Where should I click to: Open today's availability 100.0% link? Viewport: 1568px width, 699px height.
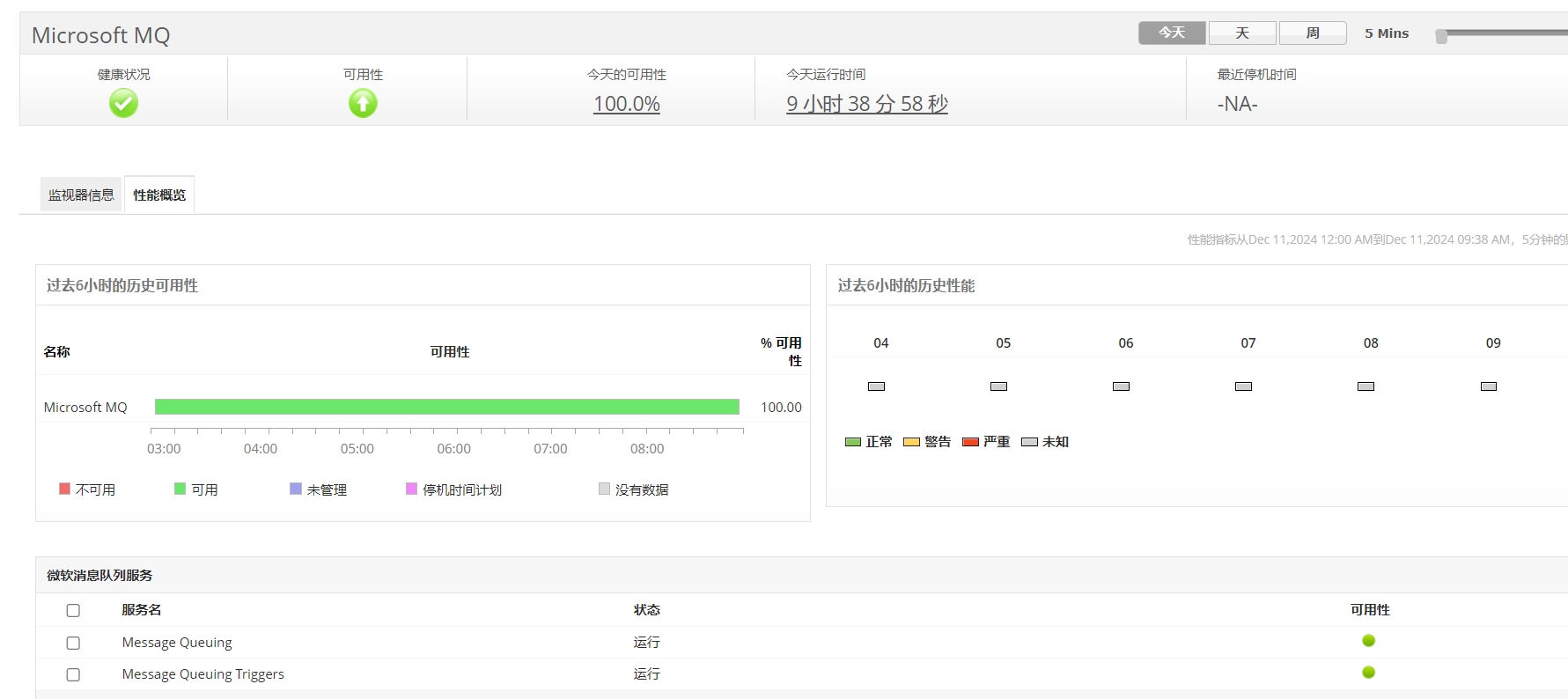pos(627,104)
